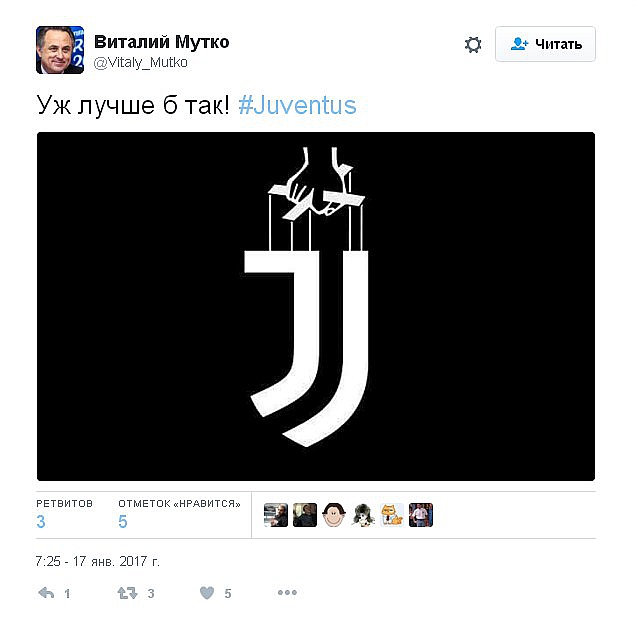636x621 pixels.
Task: Click the second liker's dark avatar
Action: click(x=305, y=515)
